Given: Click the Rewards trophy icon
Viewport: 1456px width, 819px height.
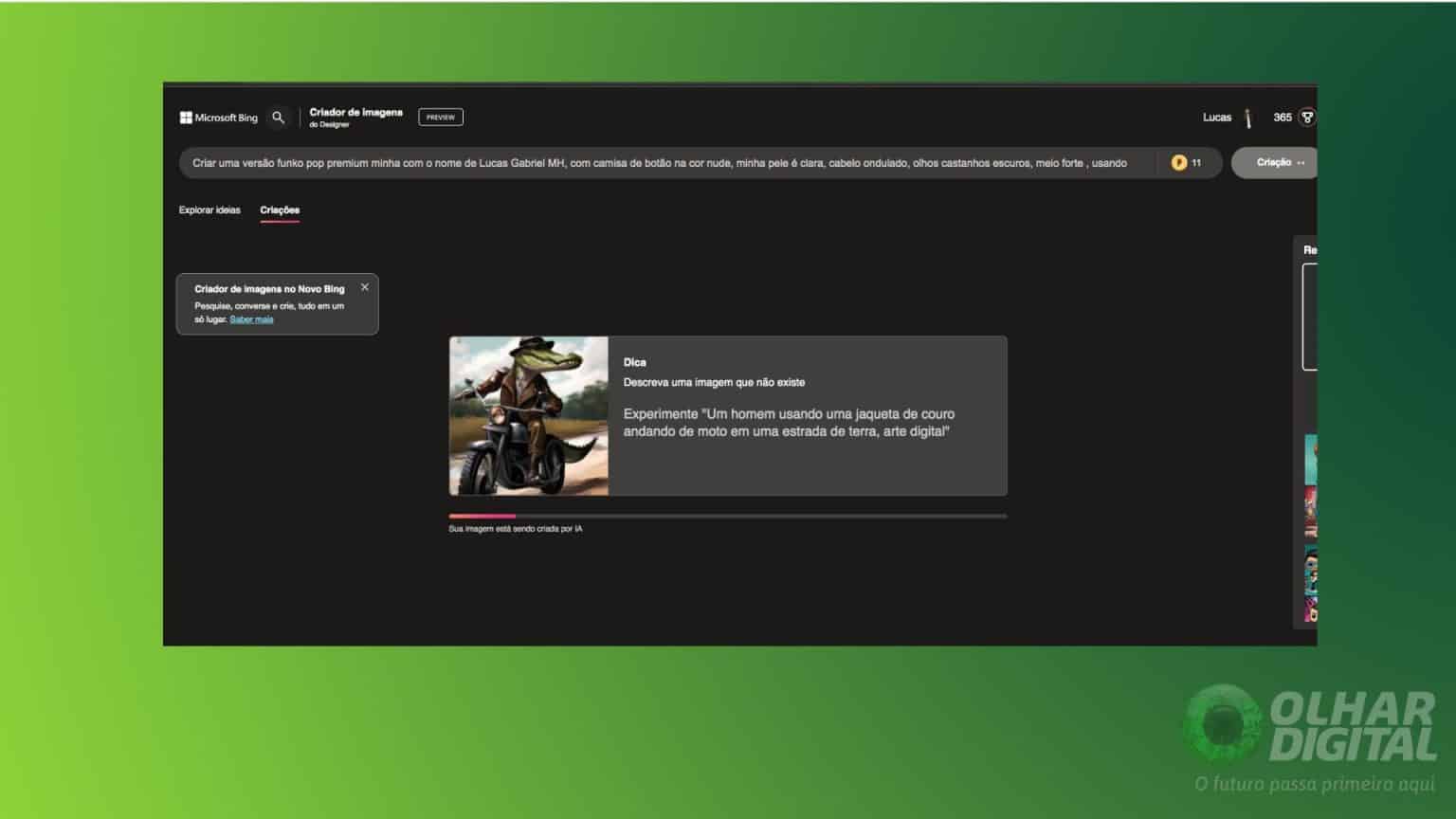Looking at the screenshot, I should point(1307,118).
